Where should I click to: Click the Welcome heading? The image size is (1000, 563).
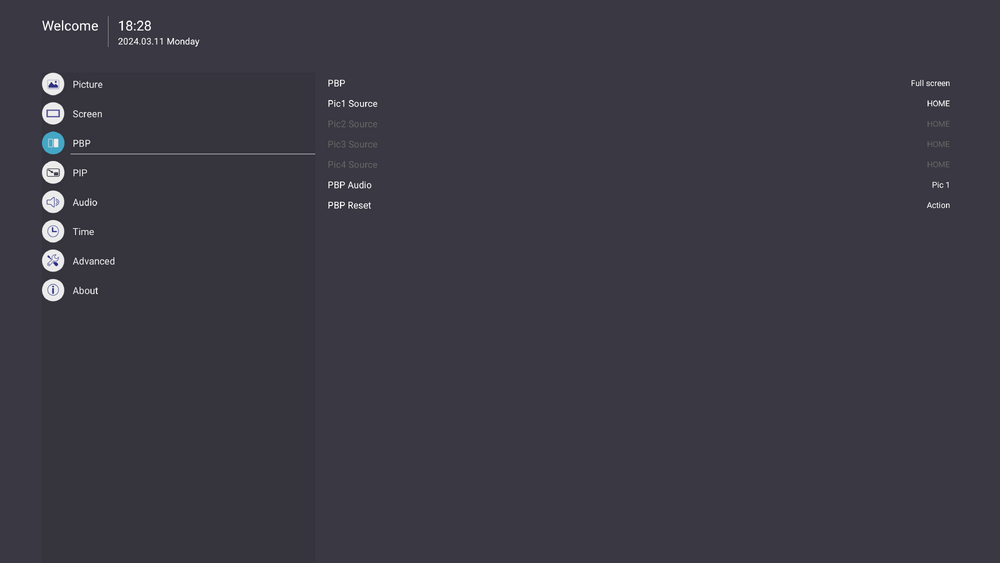pos(70,26)
